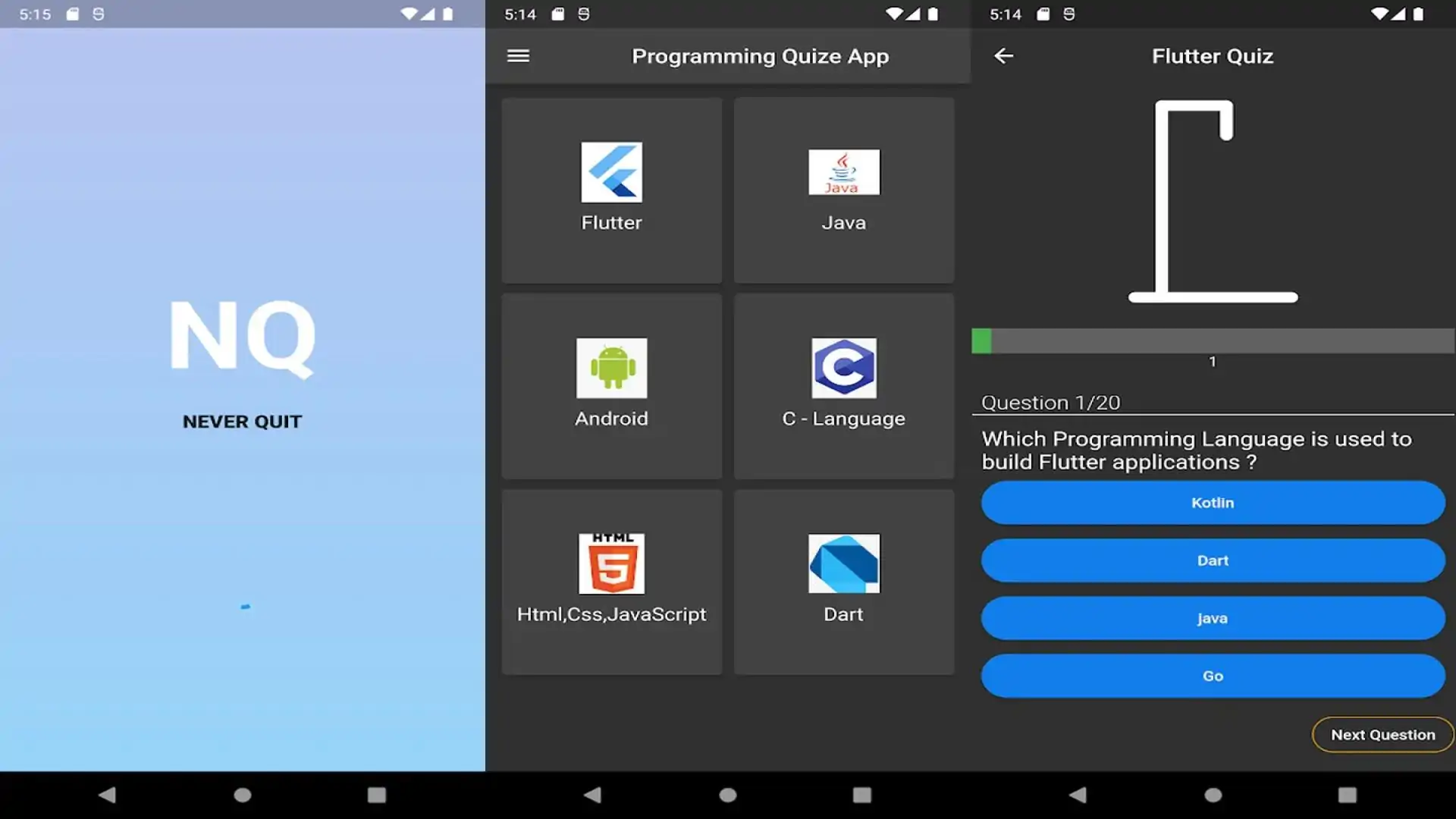This screenshot has height=819, width=1456.
Task: Tap the recents square button on the splash screen
Action: pos(377,795)
